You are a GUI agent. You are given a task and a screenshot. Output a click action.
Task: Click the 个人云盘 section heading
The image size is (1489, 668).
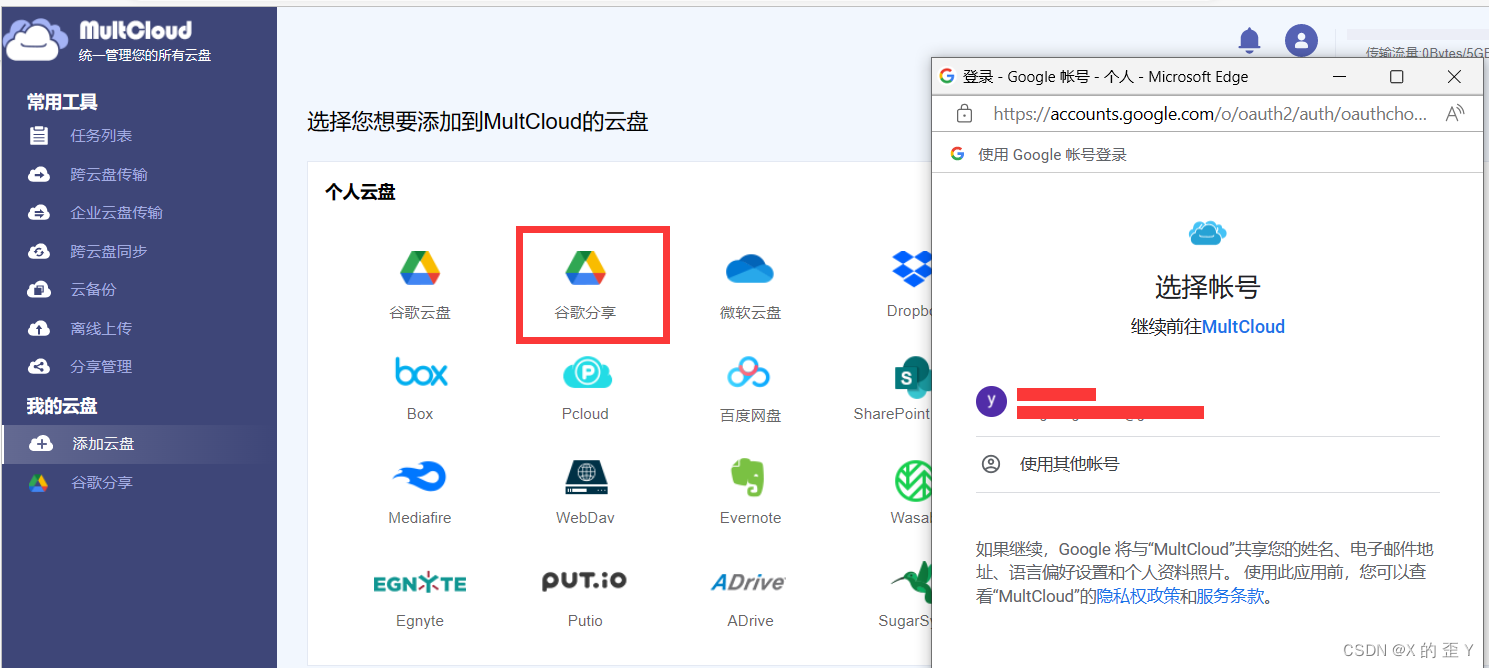click(x=360, y=192)
